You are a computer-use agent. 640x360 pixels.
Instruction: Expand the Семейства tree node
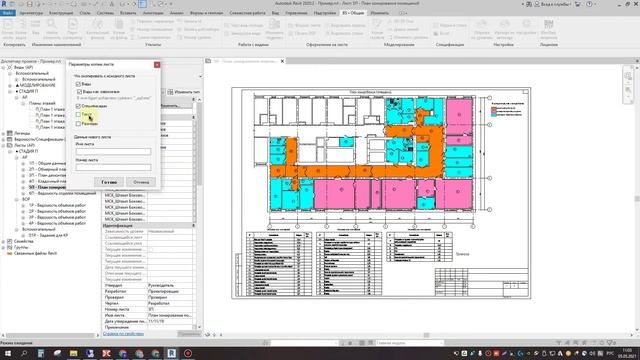(x=3, y=242)
